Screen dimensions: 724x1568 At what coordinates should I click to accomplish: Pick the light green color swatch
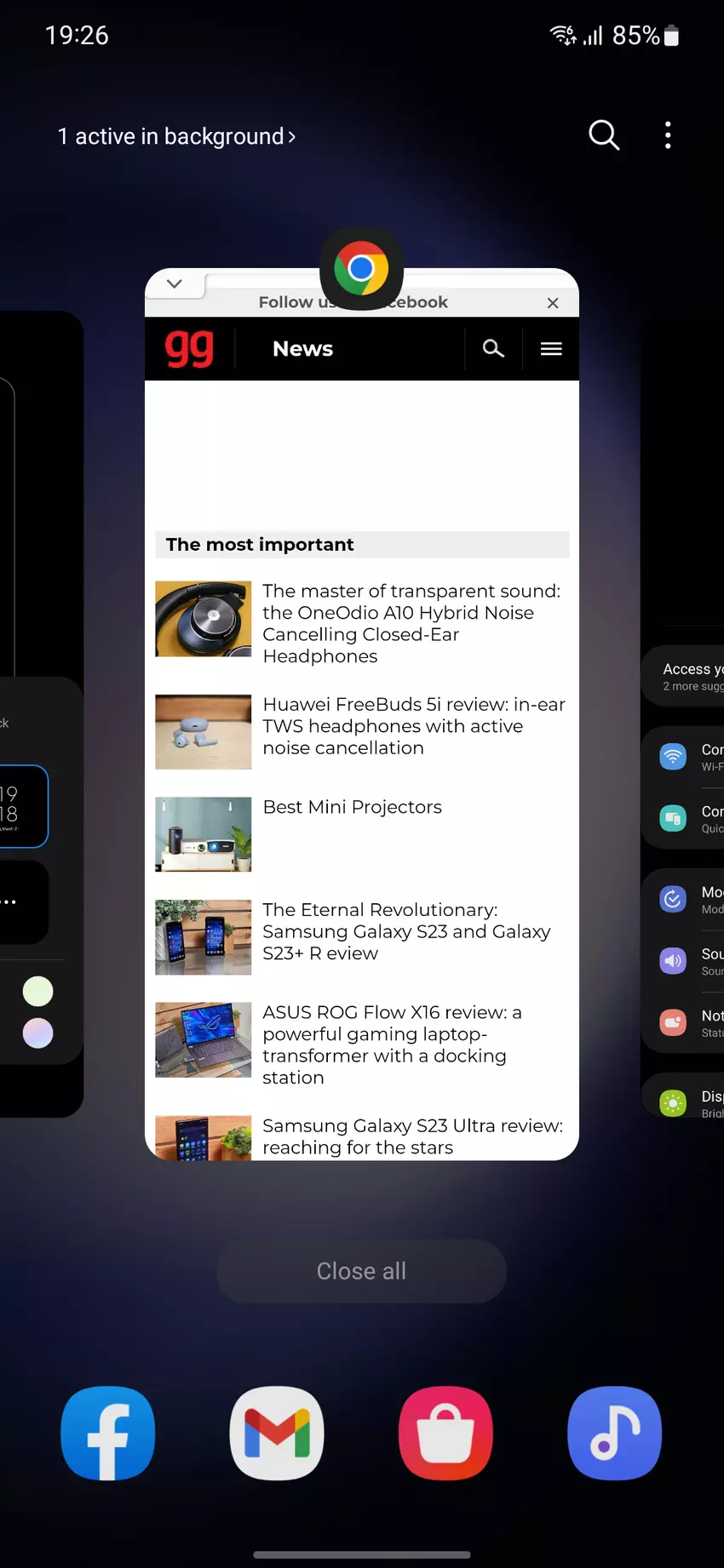point(37,992)
